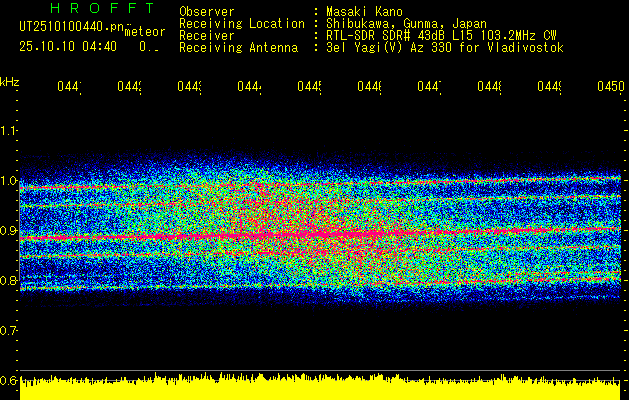Select the 0442 time marker
This screenshot has width=629, height=400.
[129, 87]
